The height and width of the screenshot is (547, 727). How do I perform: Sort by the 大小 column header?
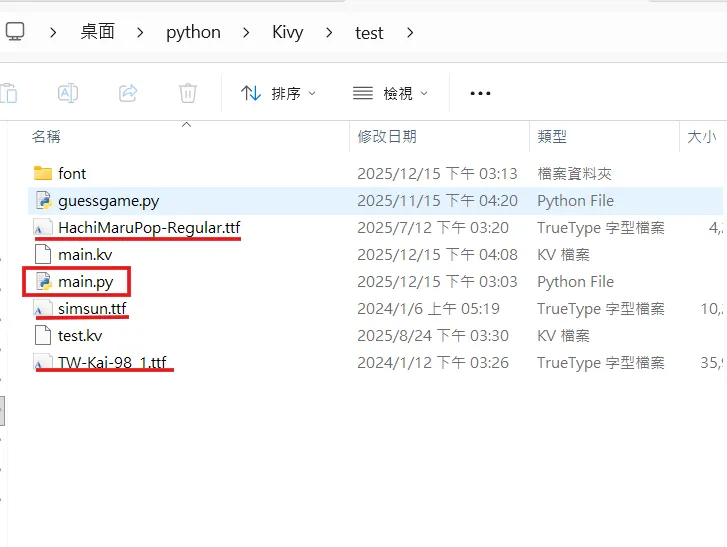[701, 137]
